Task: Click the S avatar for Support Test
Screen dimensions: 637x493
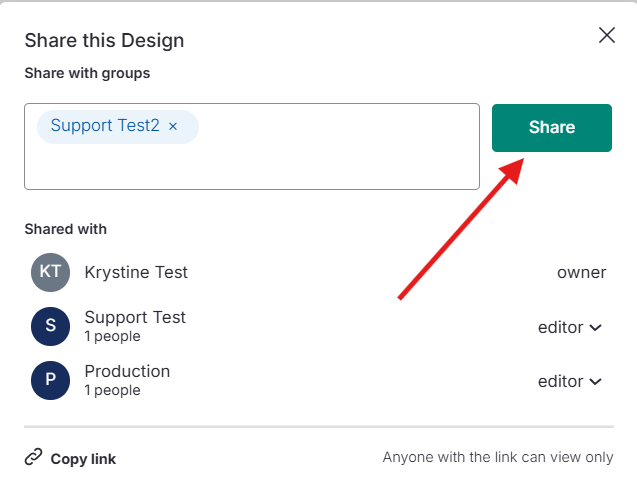Action: coord(50,326)
